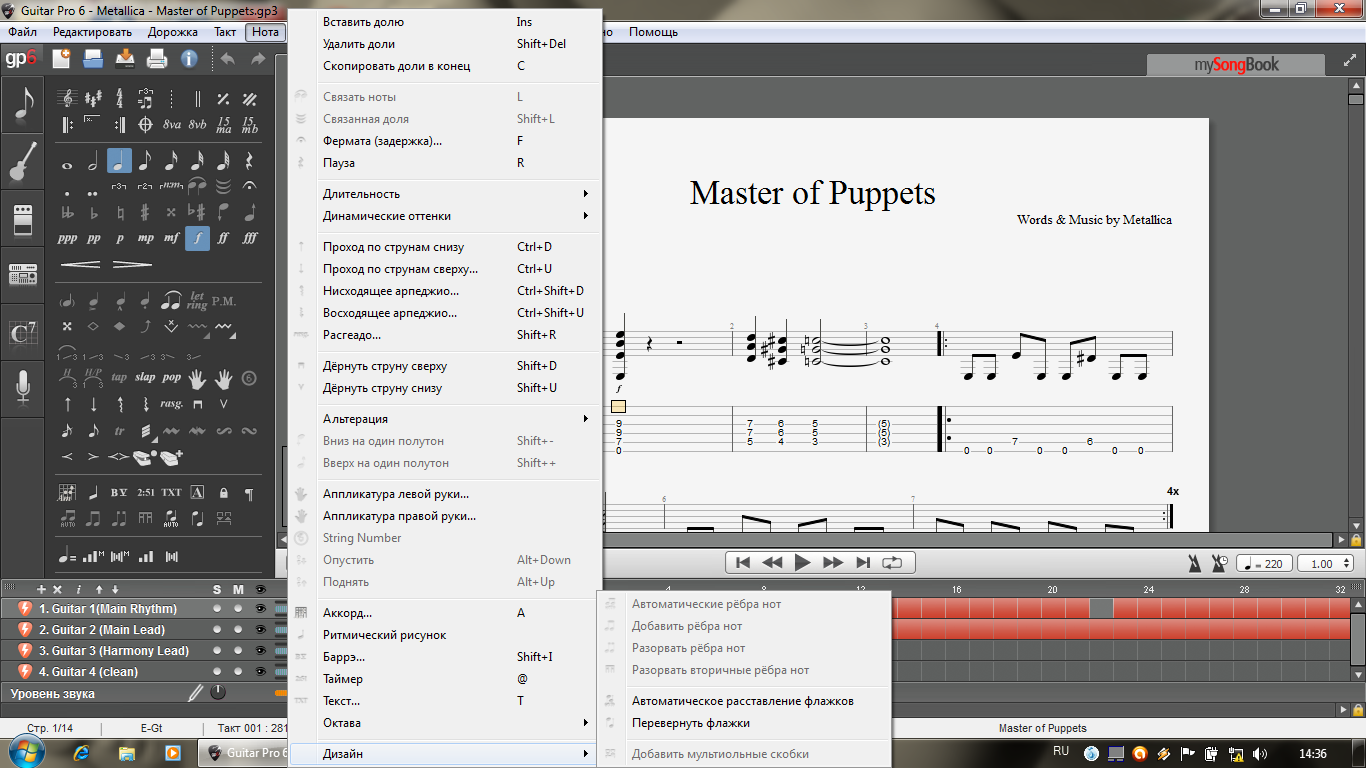
Task: Expand the Динамические оттенки submenu
Action: pos(445,216)
